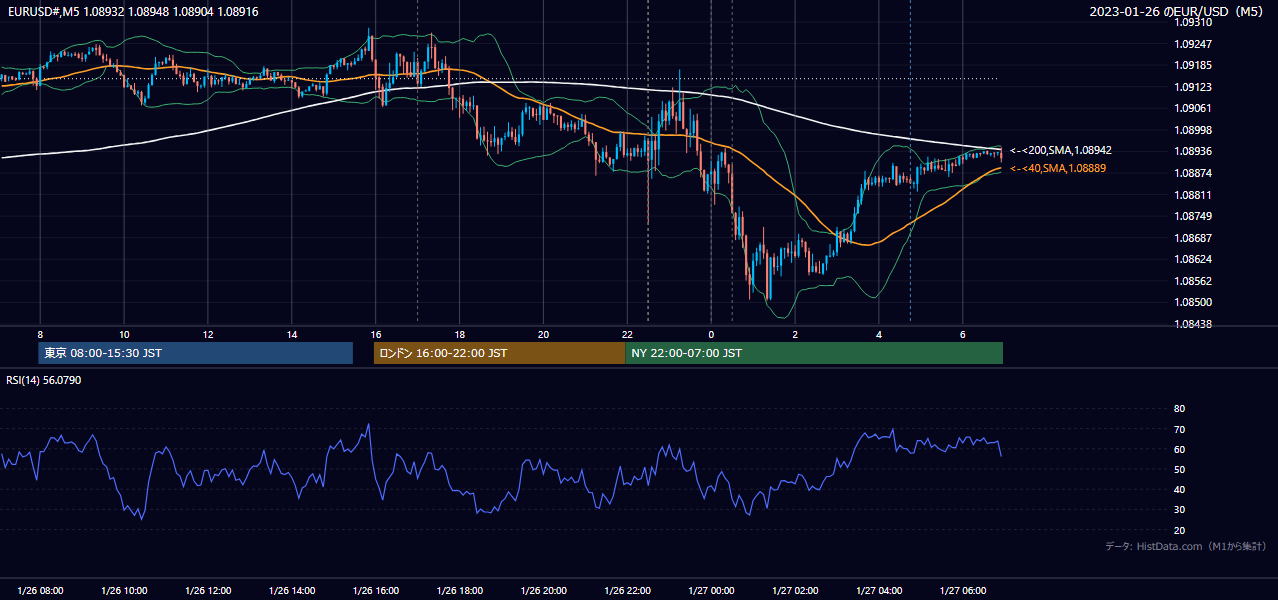Click price axis value 1.08936
The width and height of the screenshot is (1278, 600).
click(x=1193, y=151)
